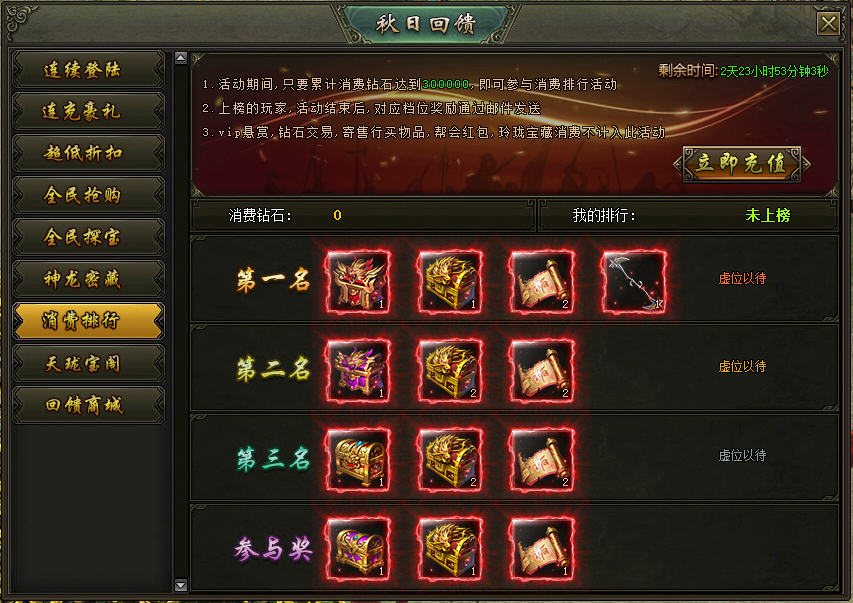The height and width of the screenshot is (603, 853).
Task: Click the scroll reward in 第一名 row
Action: point(542,281)
